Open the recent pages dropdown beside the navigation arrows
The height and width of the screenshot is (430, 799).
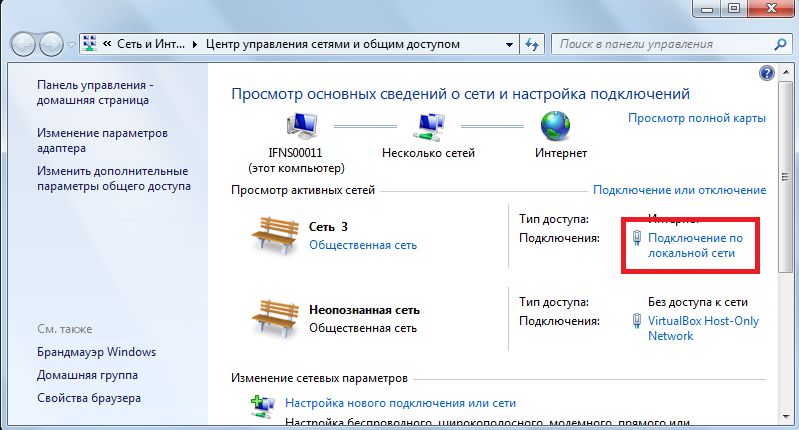(x=71, y=45)
